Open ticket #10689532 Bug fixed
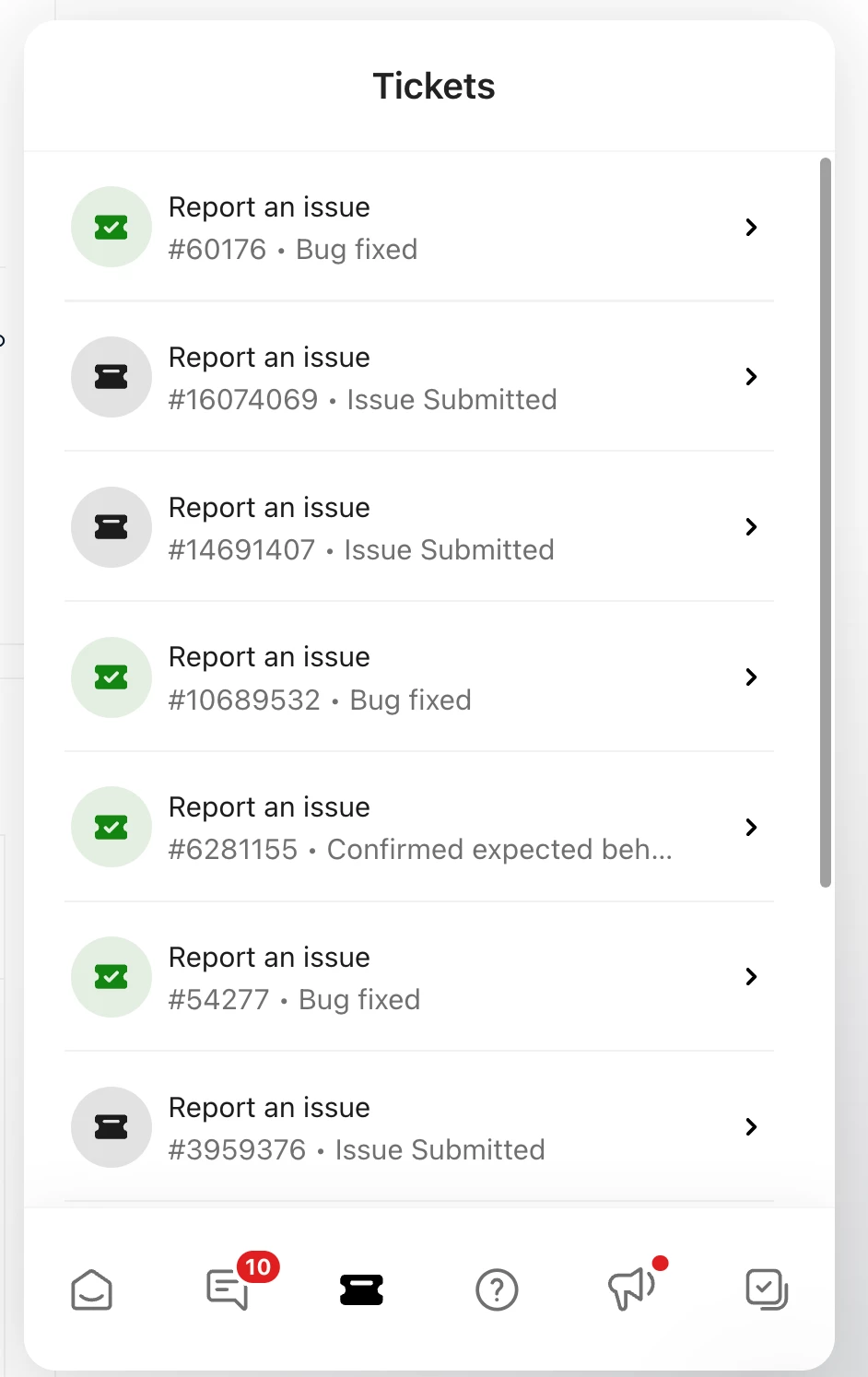Viewport: 868px width, 1377px height. tap(419, 677)
